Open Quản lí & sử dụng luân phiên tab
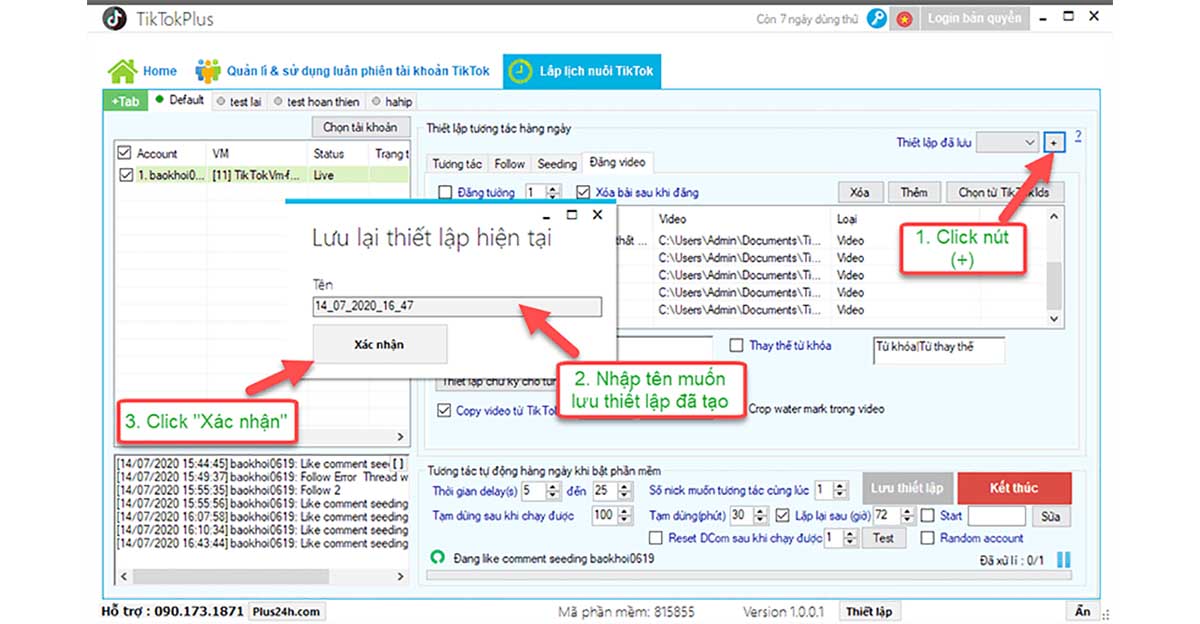Viewport: 1200px width, 624px height. [x=343, y=71]
